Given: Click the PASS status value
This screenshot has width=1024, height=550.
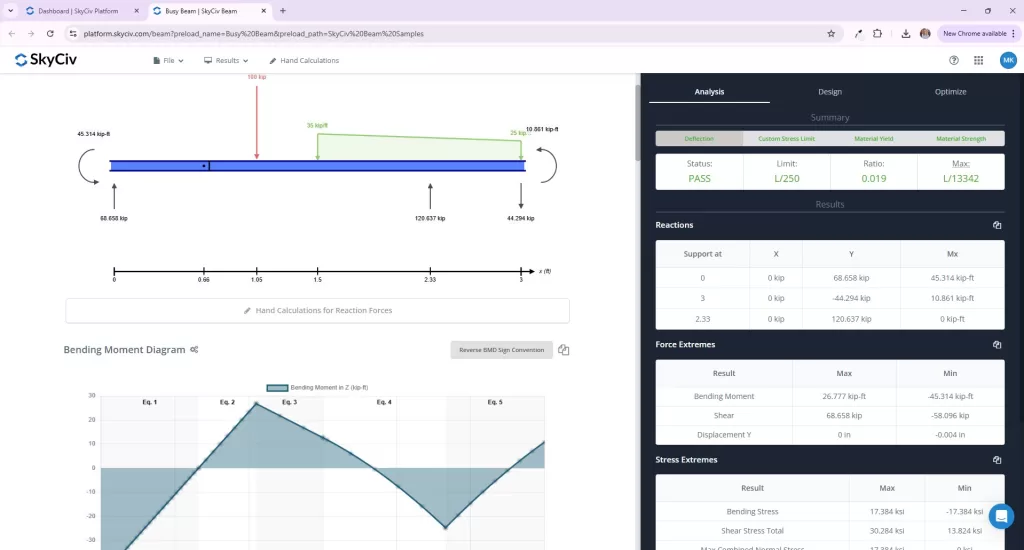Looking at the screenshot, I should 699,178.
